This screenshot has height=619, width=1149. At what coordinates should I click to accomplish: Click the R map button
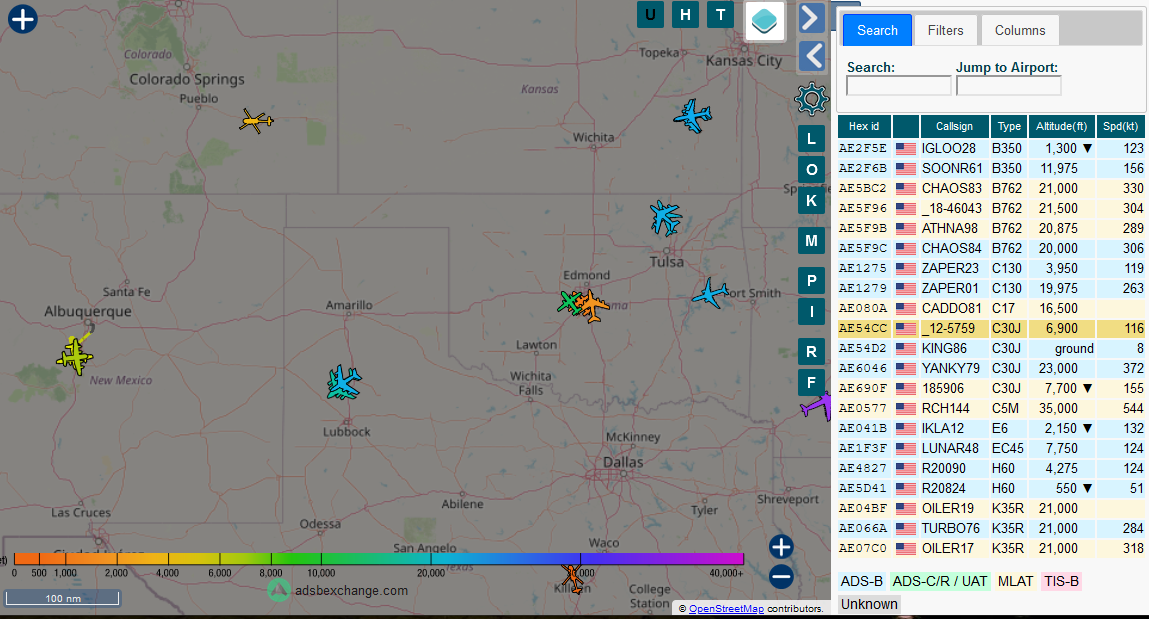811,352
